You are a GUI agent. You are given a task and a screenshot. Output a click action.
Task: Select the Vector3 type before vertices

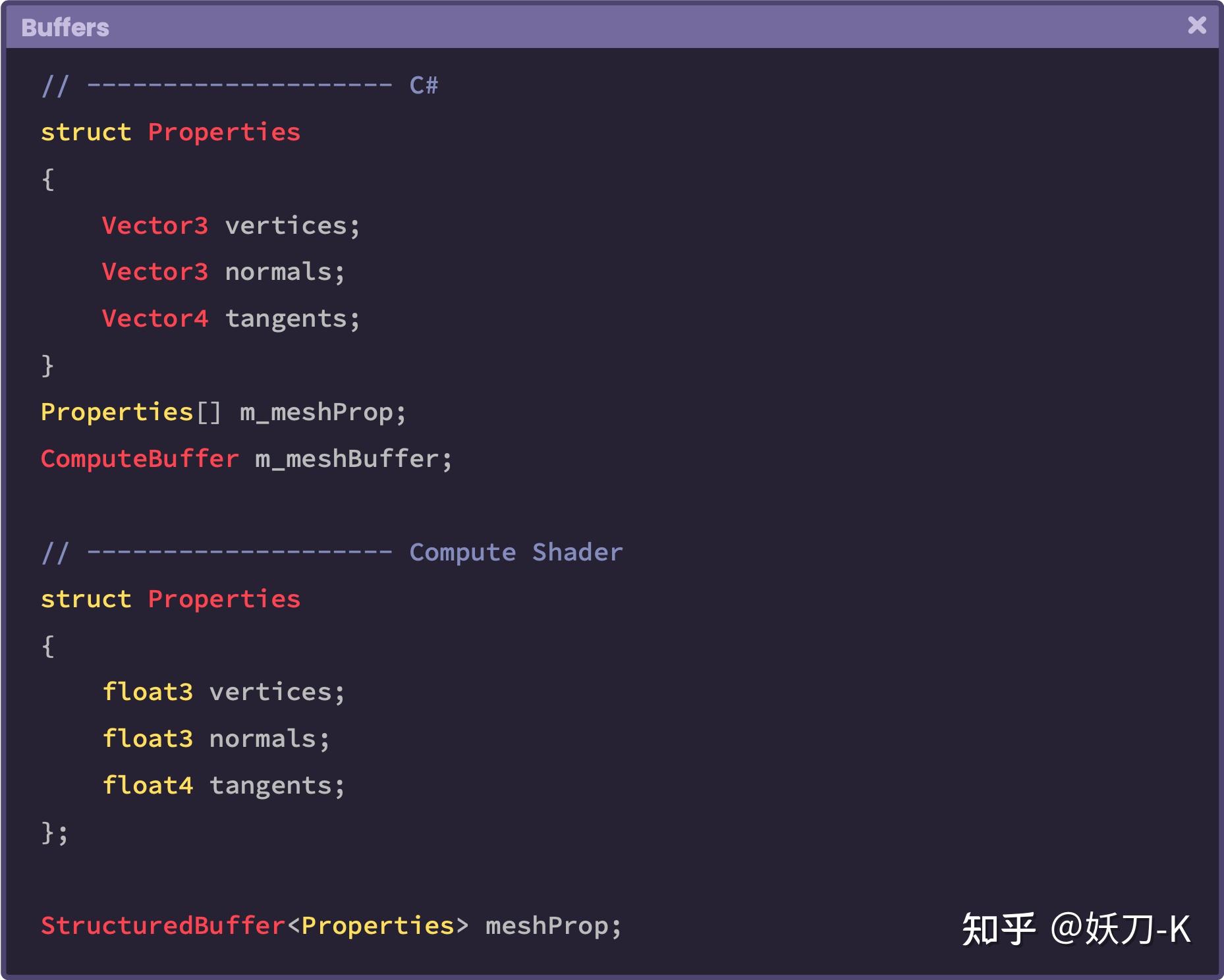point(155,226)
